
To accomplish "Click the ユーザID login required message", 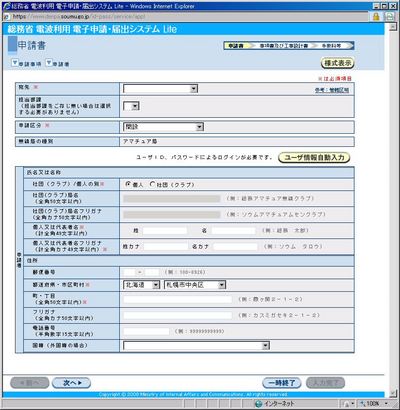I will point(204,157).
